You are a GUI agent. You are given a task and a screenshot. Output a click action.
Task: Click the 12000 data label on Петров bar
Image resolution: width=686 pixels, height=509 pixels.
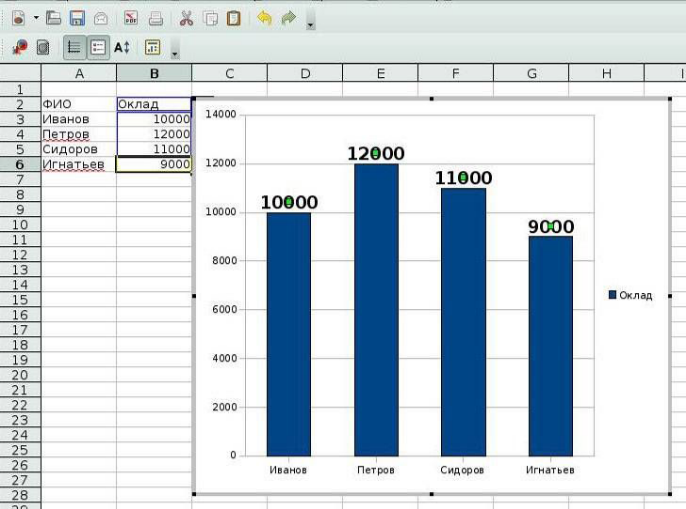376,154
